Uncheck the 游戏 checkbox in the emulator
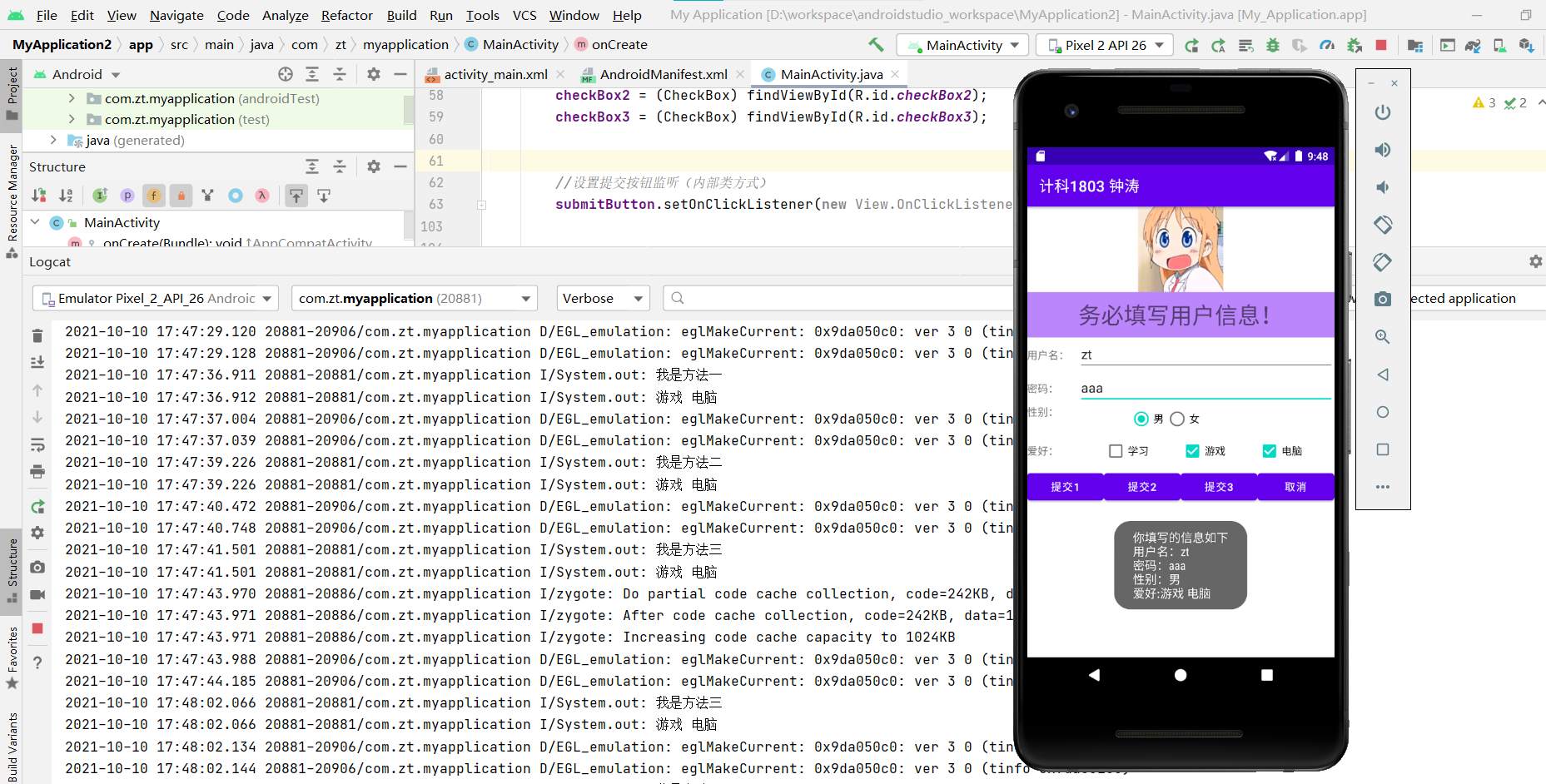 point(1192,451)
